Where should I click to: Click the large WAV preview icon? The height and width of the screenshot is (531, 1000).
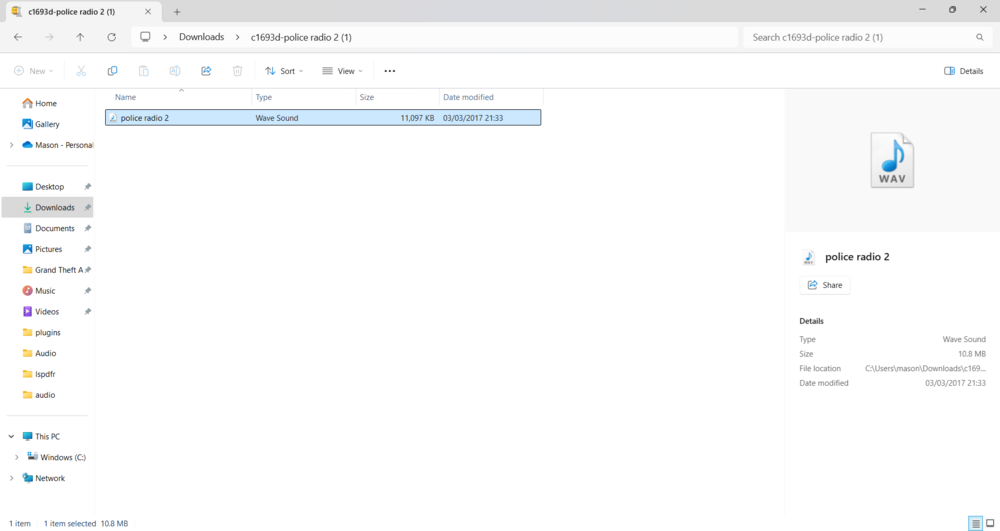(x=892, y=160)
